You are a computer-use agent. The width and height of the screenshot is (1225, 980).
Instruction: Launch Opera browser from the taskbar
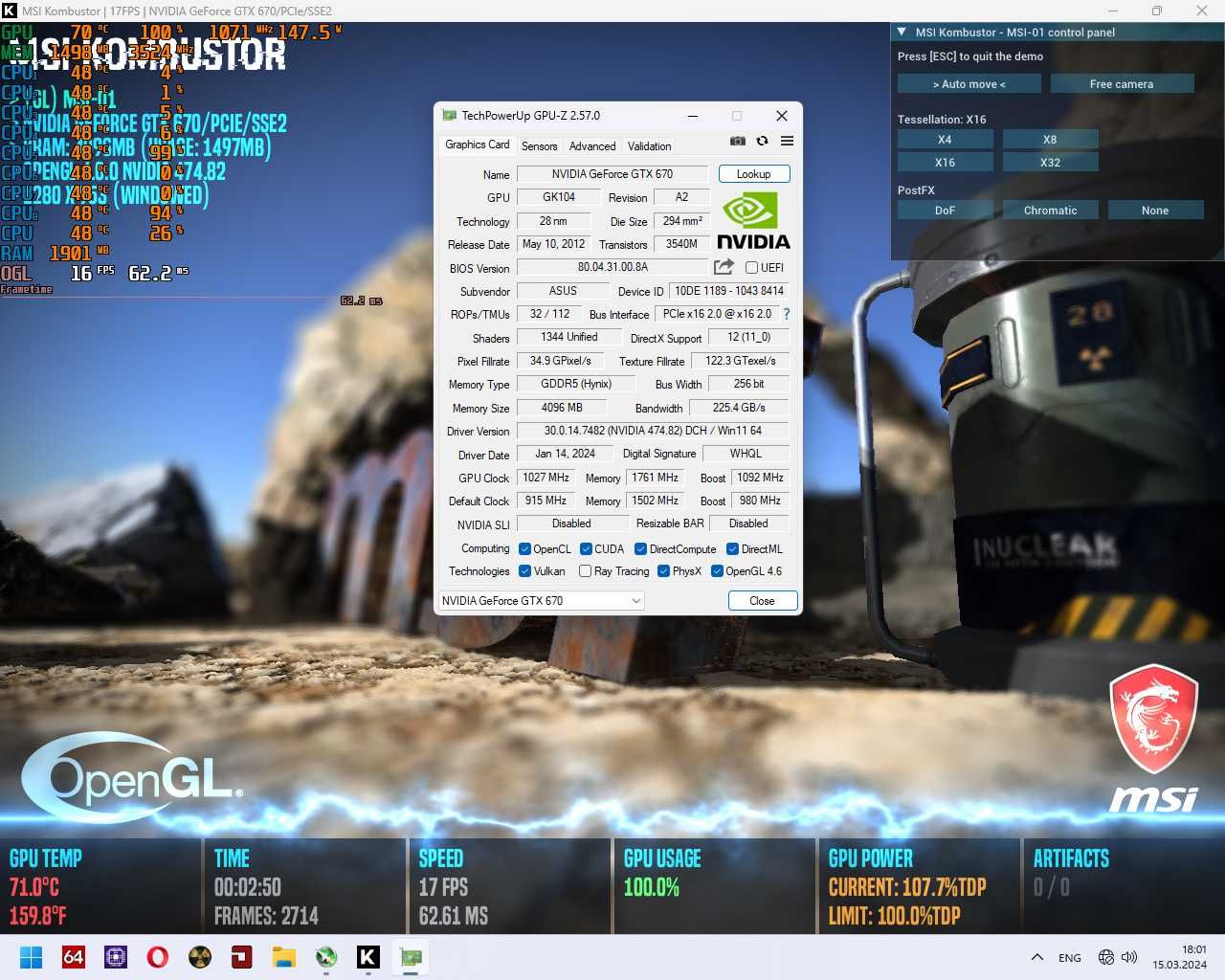click(x=158, y=957)
